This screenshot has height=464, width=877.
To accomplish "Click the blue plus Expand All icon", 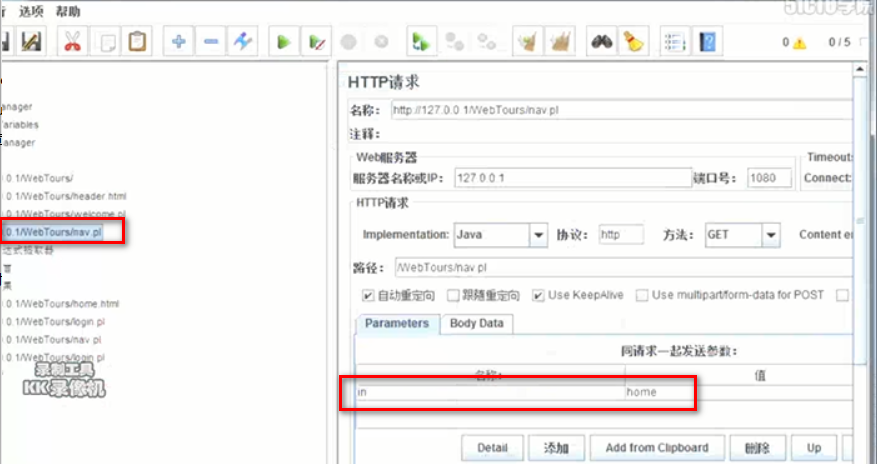I will (x=179, y=42).
